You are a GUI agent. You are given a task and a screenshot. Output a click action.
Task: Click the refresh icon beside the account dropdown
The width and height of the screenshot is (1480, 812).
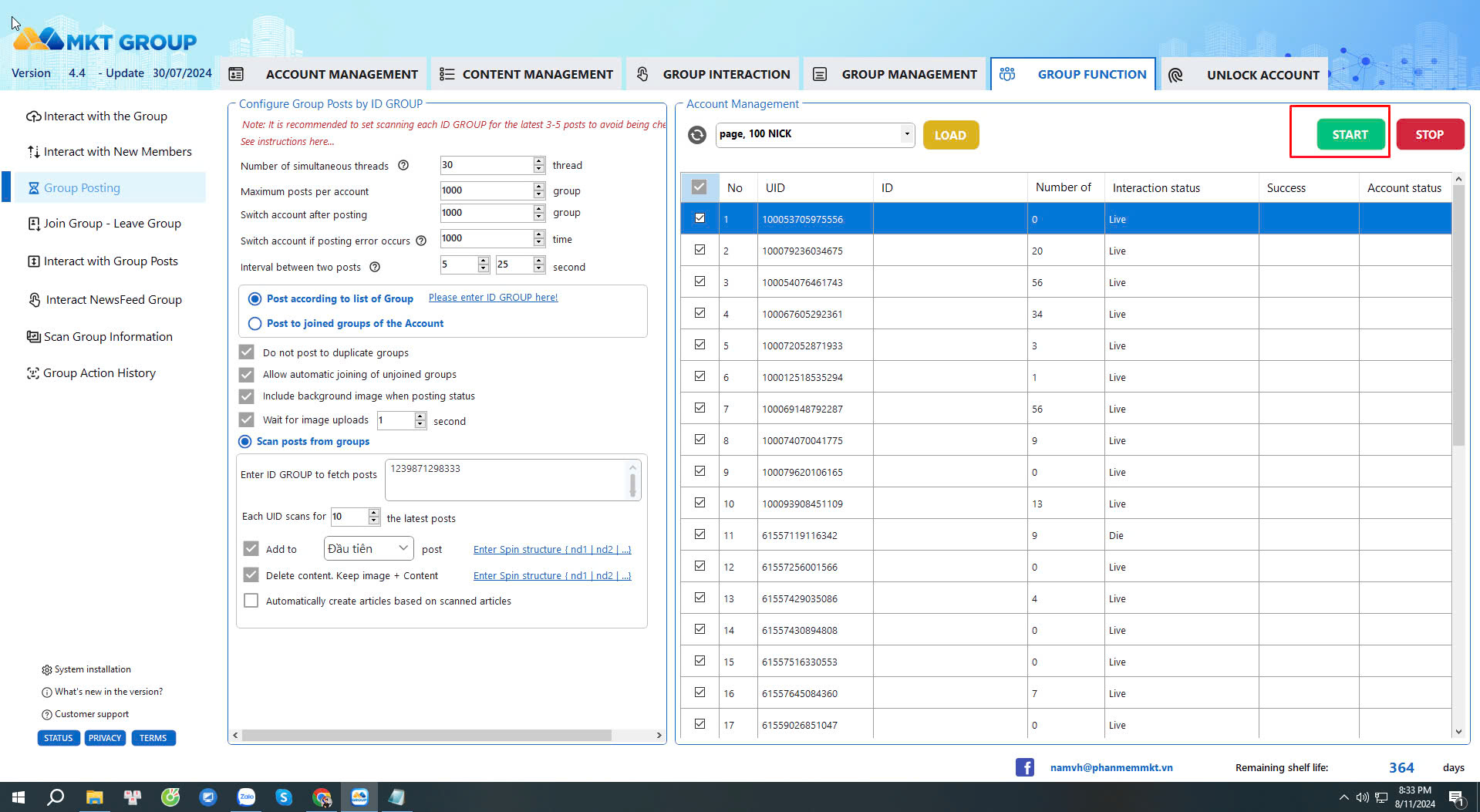tap(696, 135)
